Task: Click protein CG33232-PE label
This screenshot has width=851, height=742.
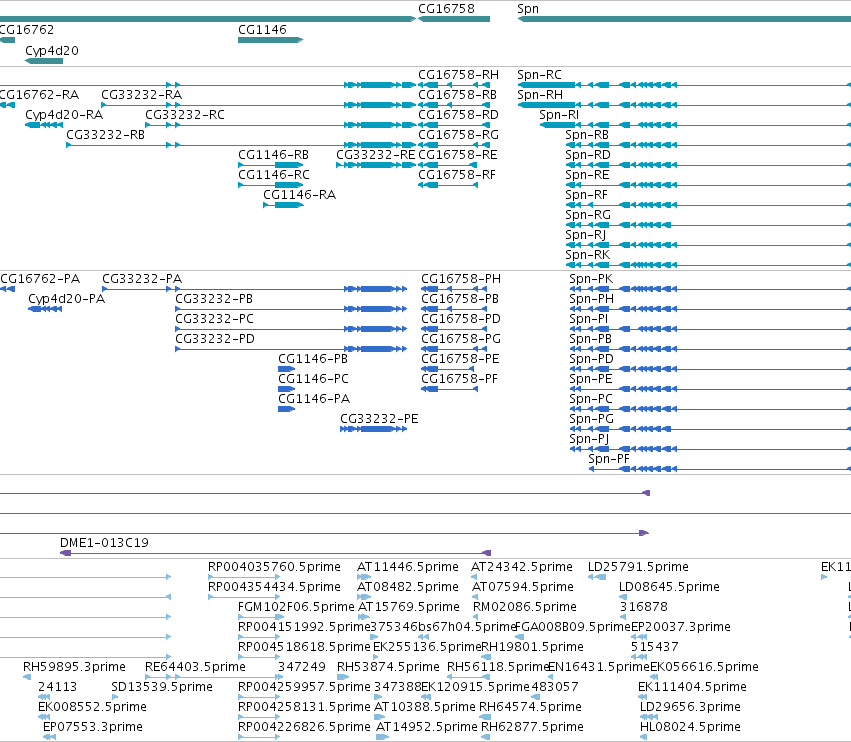Action: 379,418
